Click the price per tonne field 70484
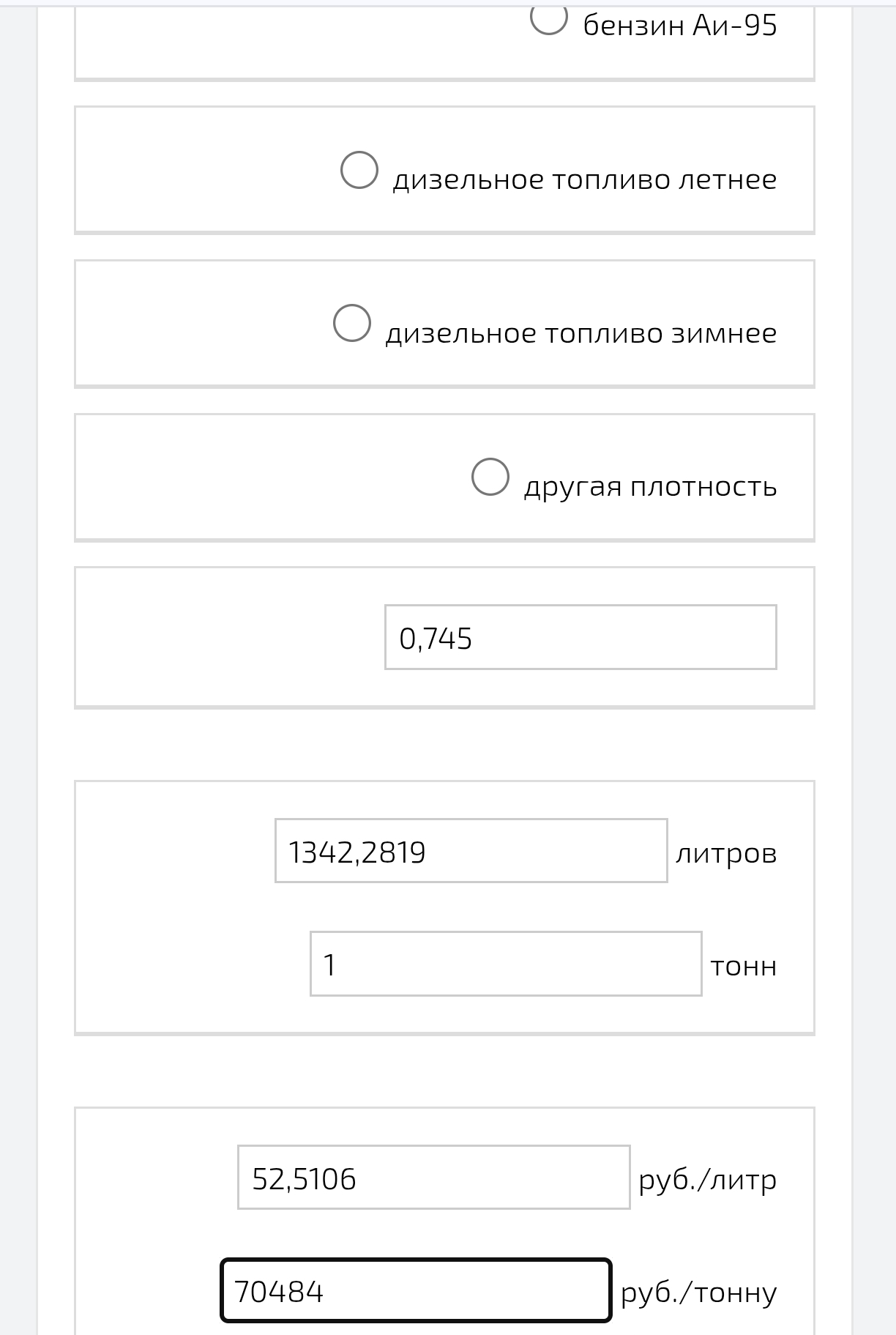This screenshot has width=896, height=1335. click(x=416, y=1290)
